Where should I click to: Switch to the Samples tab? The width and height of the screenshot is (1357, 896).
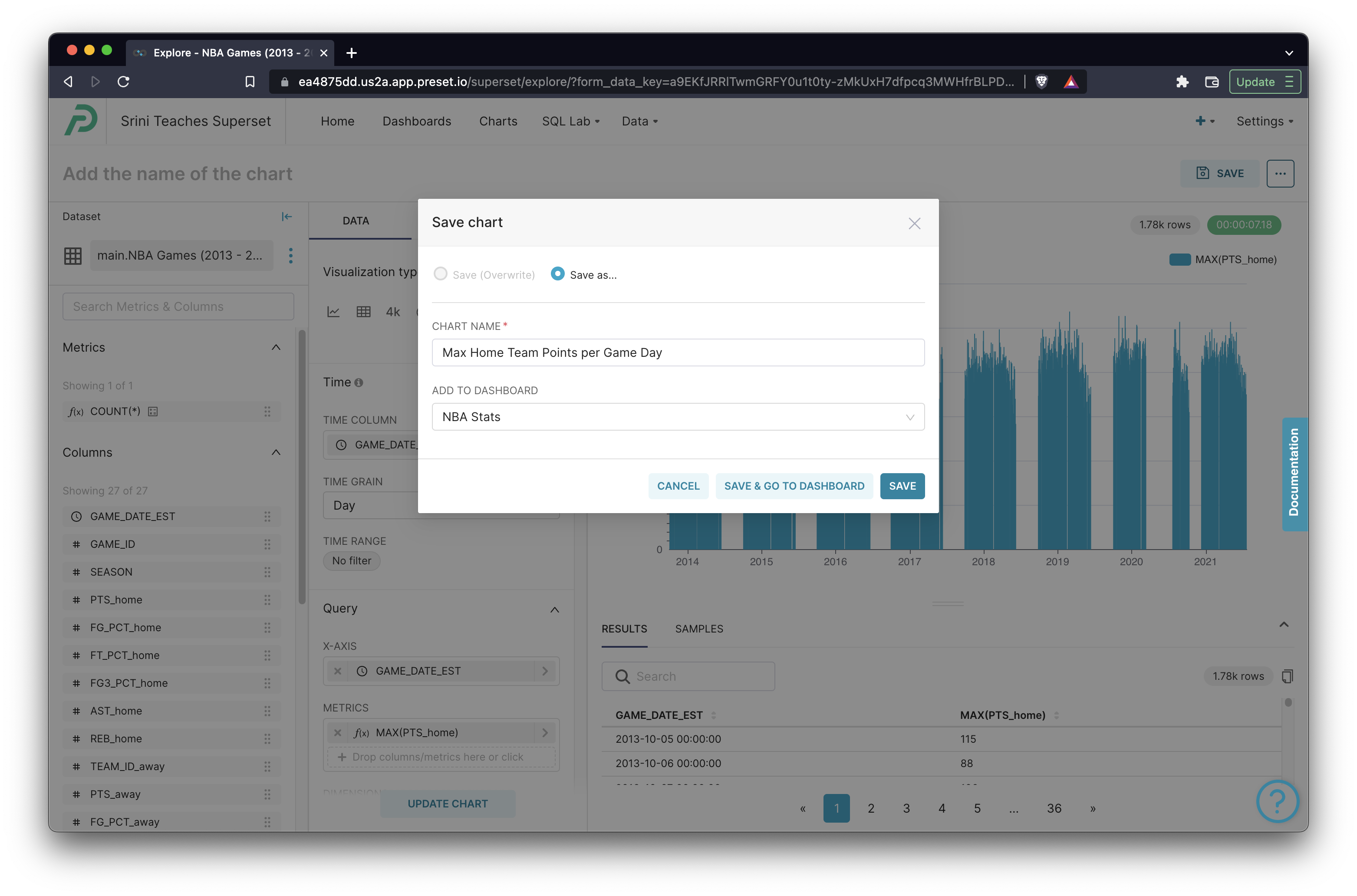699,629
